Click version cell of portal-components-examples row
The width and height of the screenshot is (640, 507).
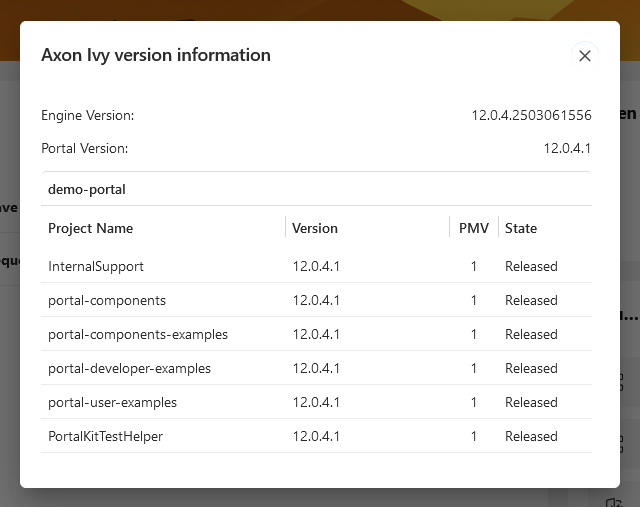[316, 334]
